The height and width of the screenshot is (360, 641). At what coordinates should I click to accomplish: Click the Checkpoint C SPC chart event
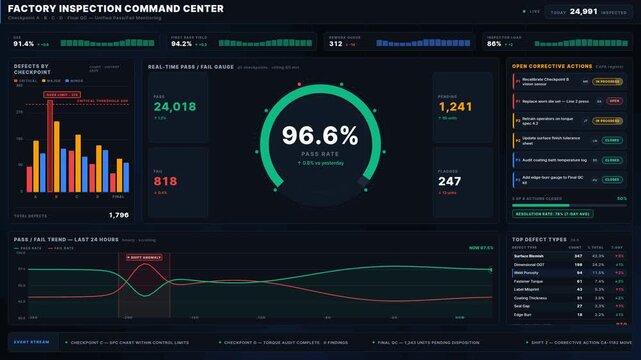[130, 342]
